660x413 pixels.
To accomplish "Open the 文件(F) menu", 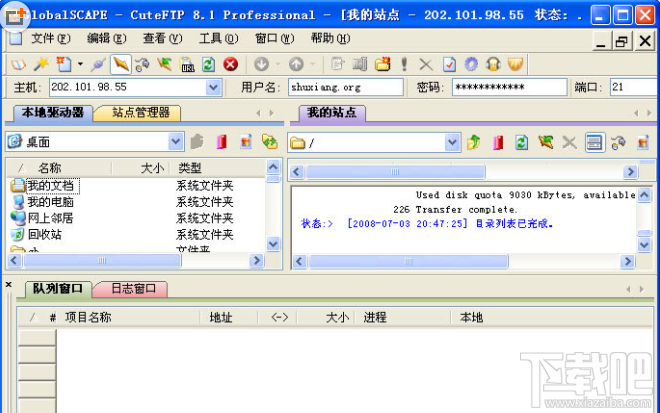I will 51,39.
